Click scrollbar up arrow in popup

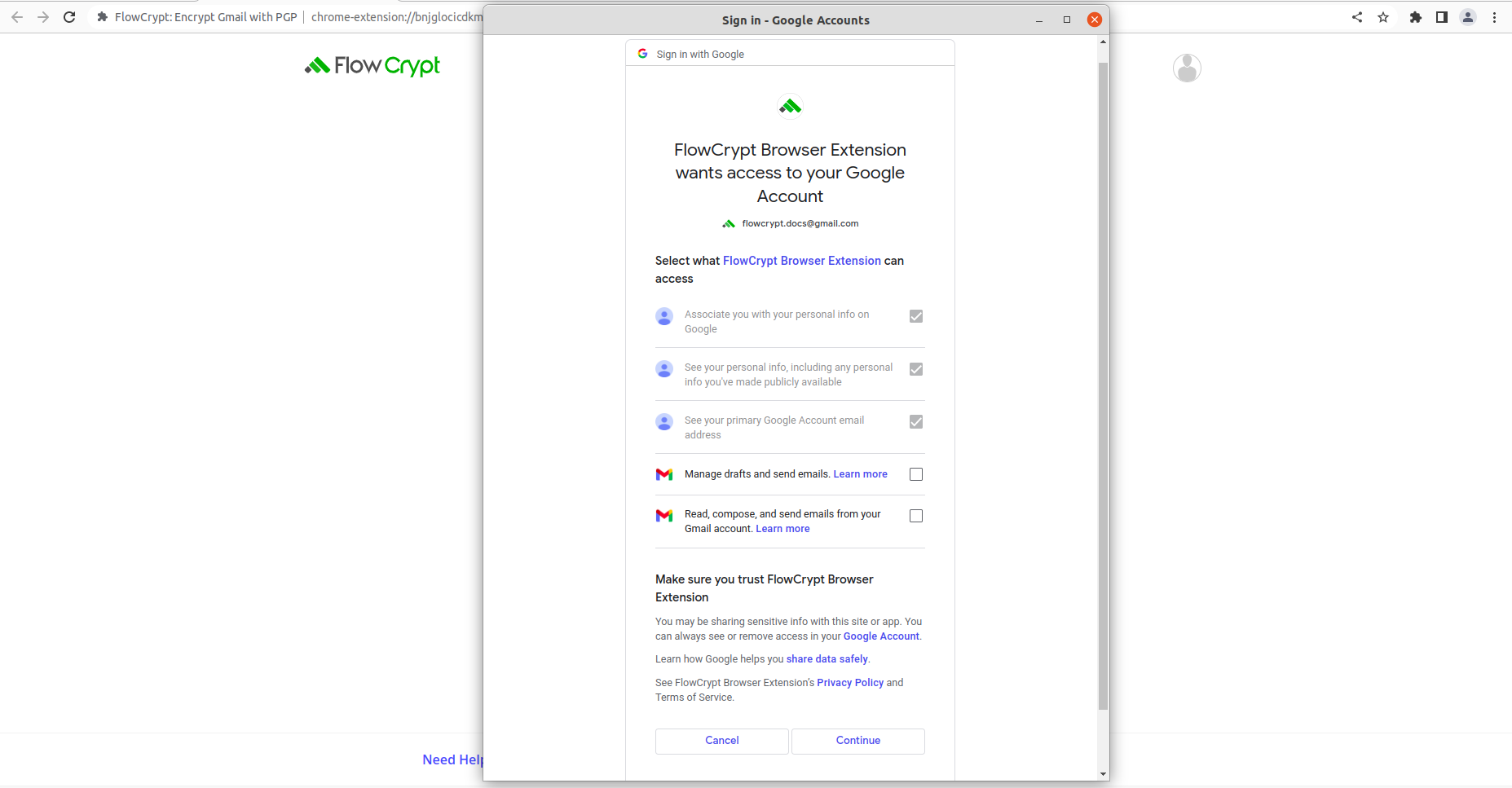(x=1103, y=42)
